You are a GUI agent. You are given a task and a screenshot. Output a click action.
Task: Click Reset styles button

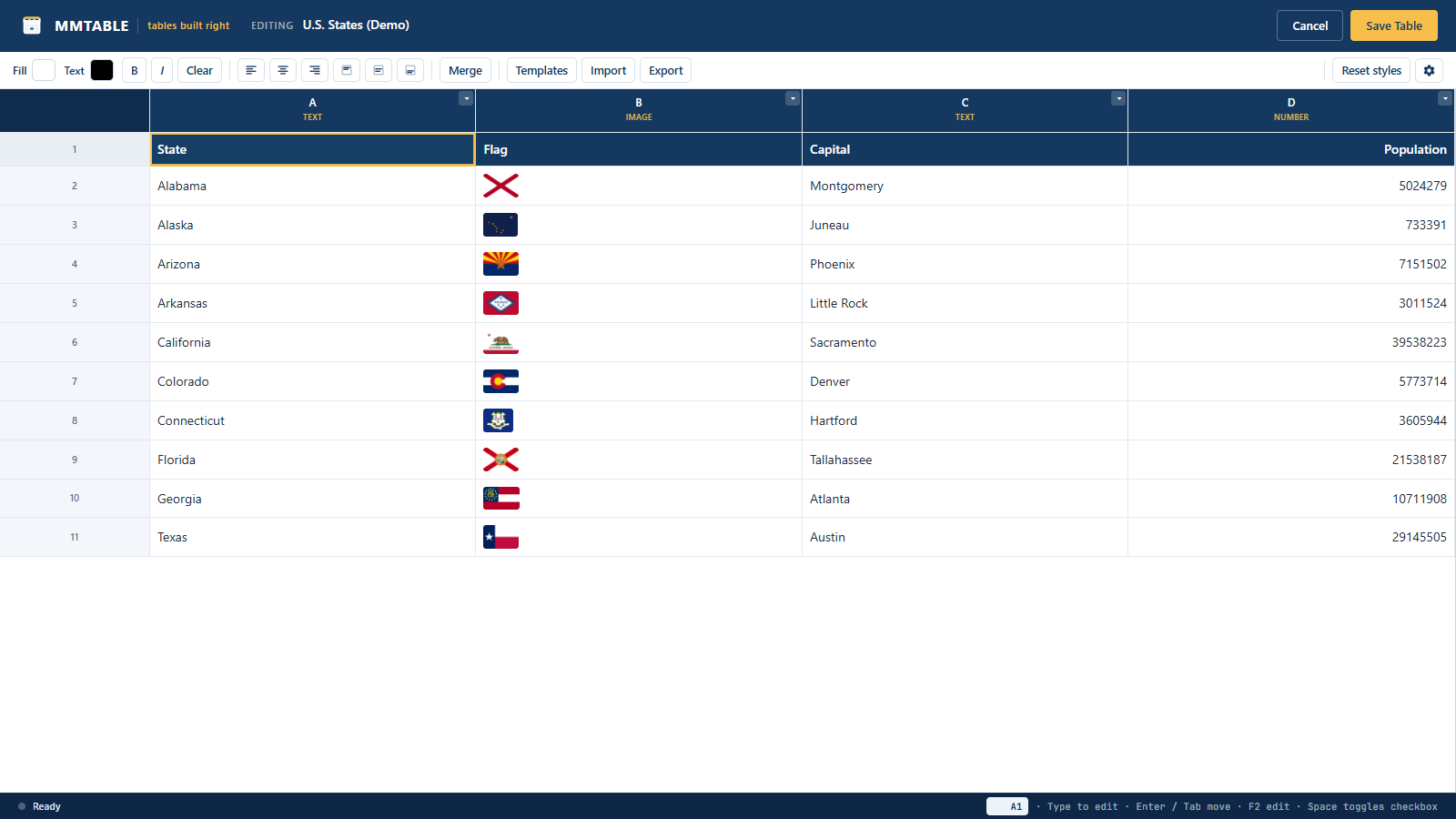coord(1371,70)
